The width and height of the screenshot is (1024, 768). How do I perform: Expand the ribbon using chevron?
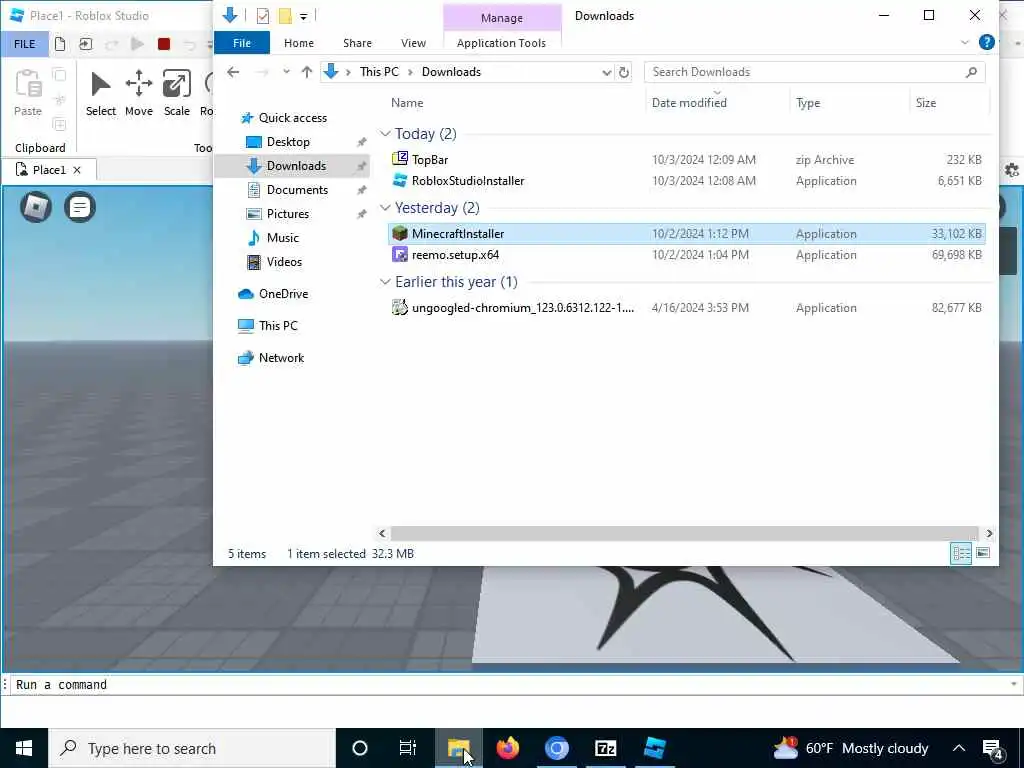965,42
